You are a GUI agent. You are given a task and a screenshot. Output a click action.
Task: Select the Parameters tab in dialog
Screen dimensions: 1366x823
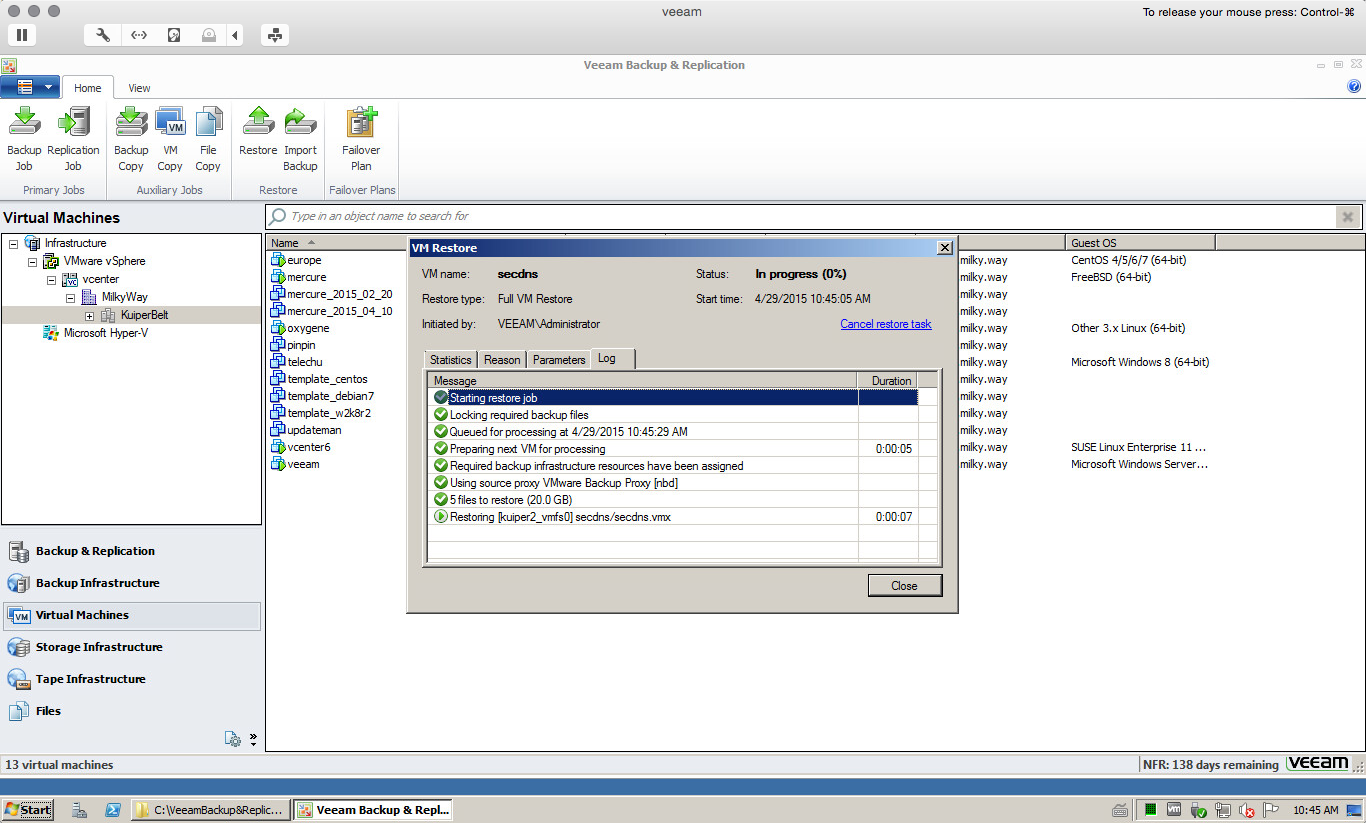[559, 360]
